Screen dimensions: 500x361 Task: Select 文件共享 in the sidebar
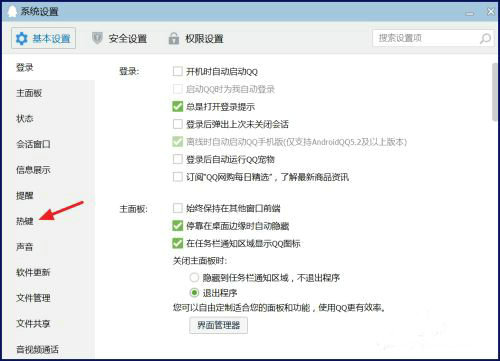tap(49, 323)
